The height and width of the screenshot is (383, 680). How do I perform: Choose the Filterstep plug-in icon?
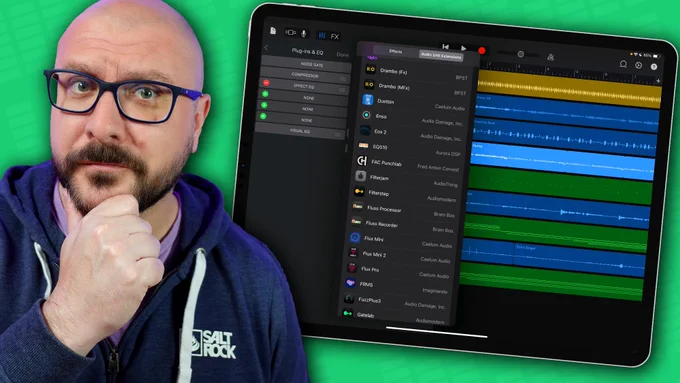(x=359, y=191)
